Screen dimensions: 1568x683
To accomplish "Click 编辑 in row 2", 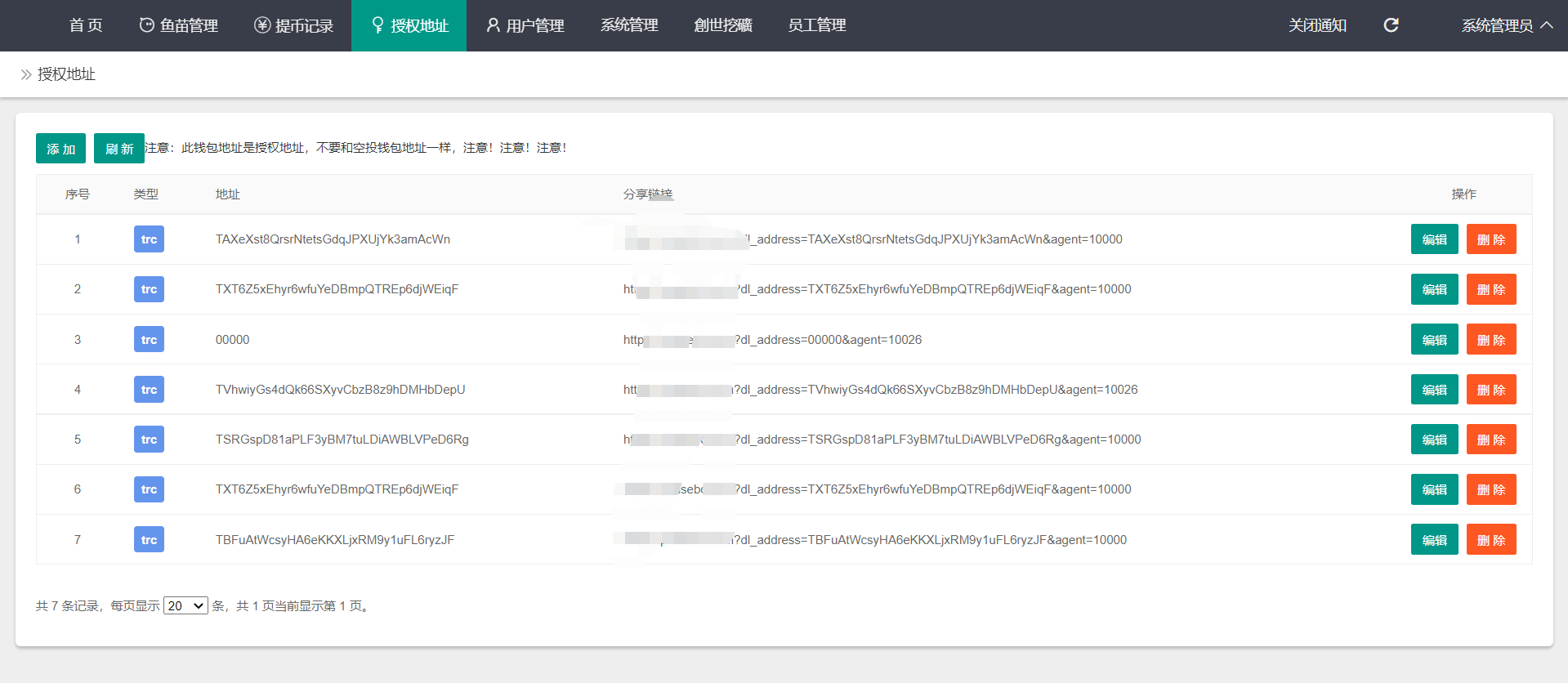I will (x=1434, y=289).
